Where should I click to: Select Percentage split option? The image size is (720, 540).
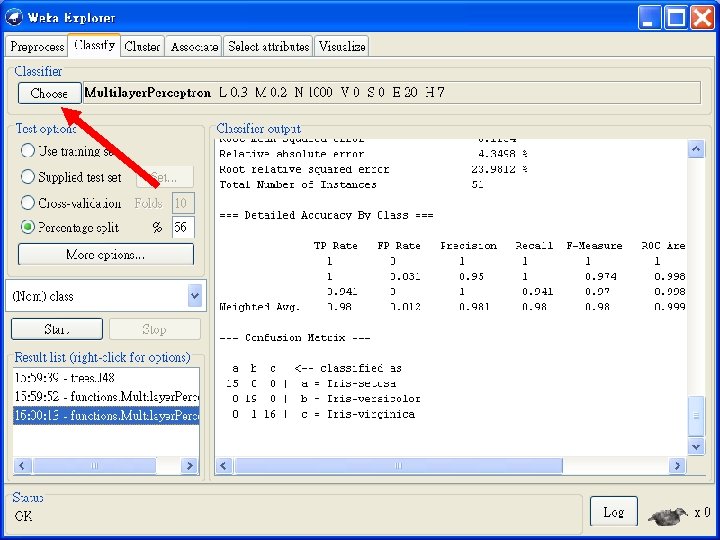coord(28,227)
